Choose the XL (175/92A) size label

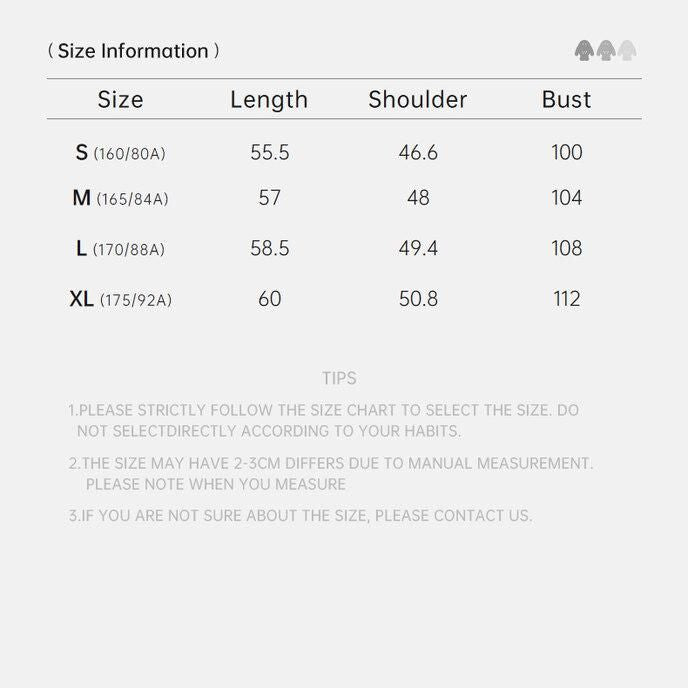(x=120, y=299)
